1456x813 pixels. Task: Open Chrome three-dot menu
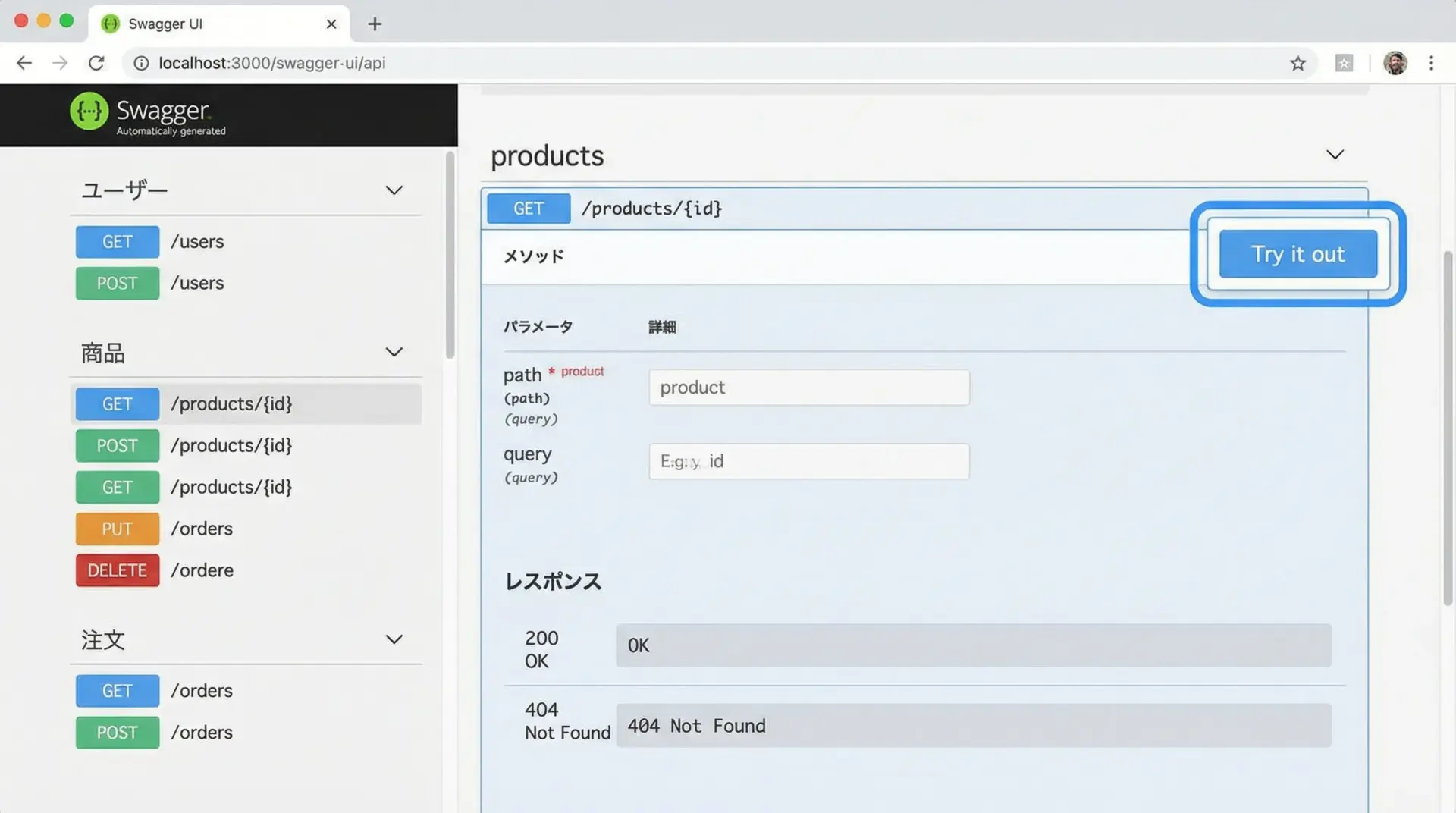click(x=1431, y=63)
